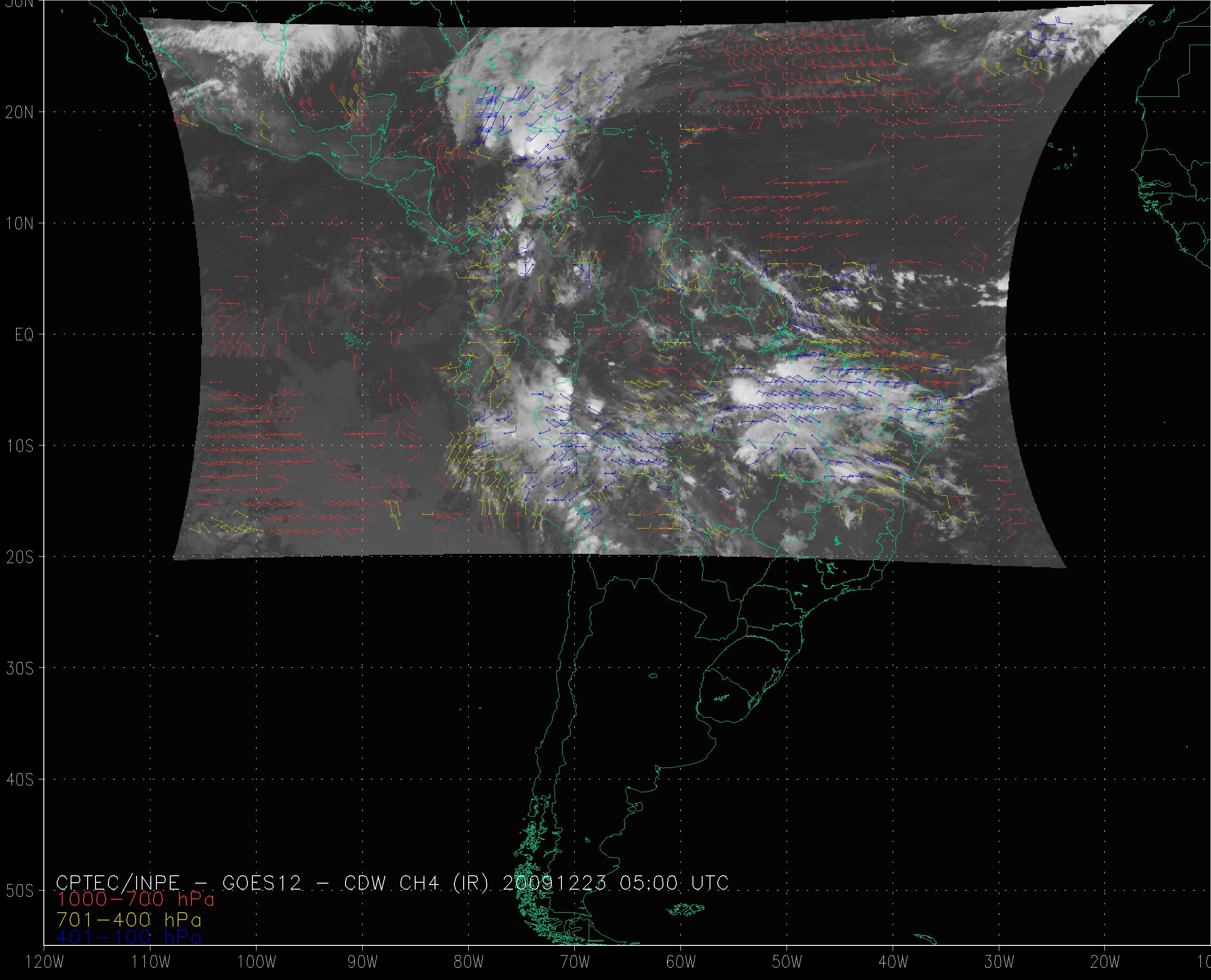Viewport: 1211px width, 980px height.
Task: Click the 80W longitude label
Action: pos(469,962)
